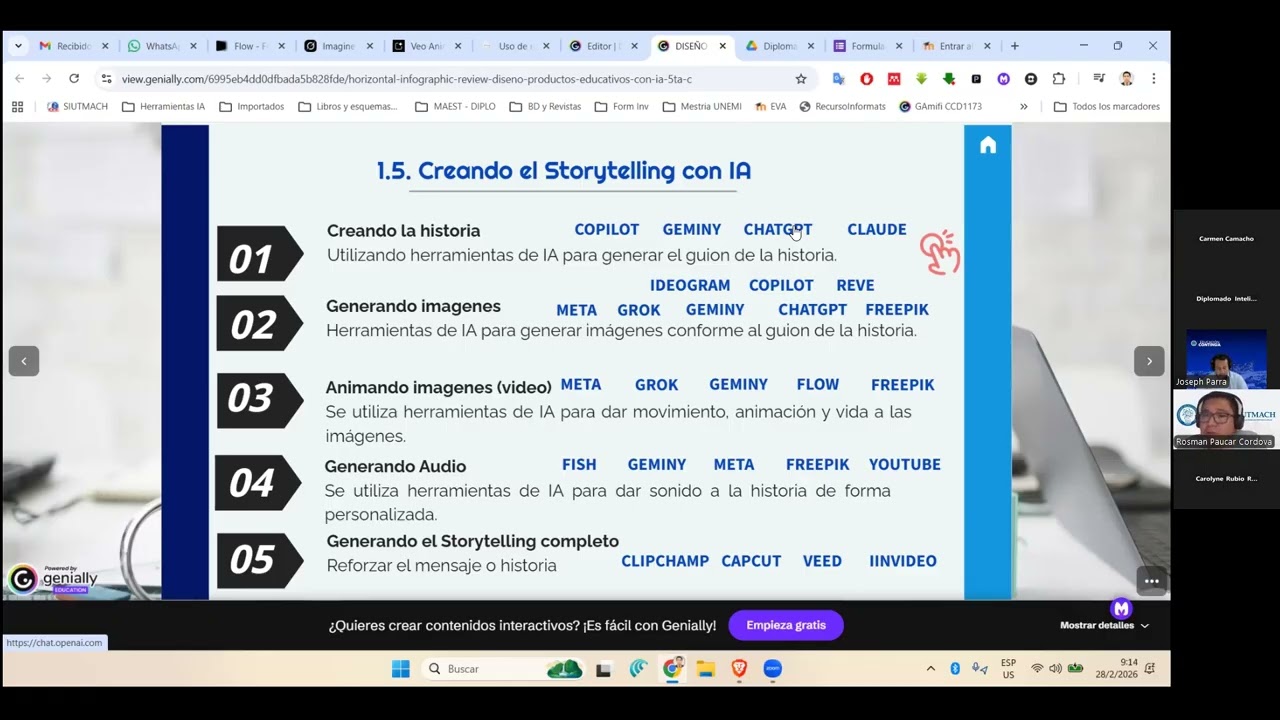Image resolution: width=1280 pixels, height=720 pixels.
Task: Open the notifications bell in the tray
Action: coord(1150,668)
